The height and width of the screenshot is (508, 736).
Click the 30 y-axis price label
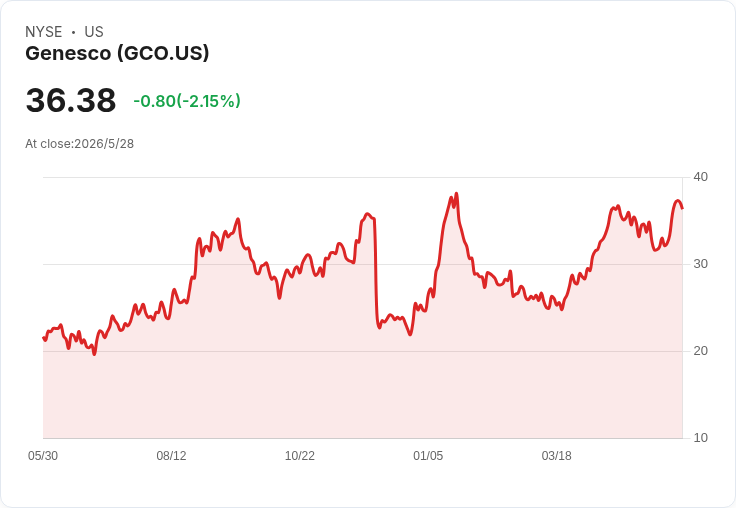pyautogui.click(x=700, y=264)
